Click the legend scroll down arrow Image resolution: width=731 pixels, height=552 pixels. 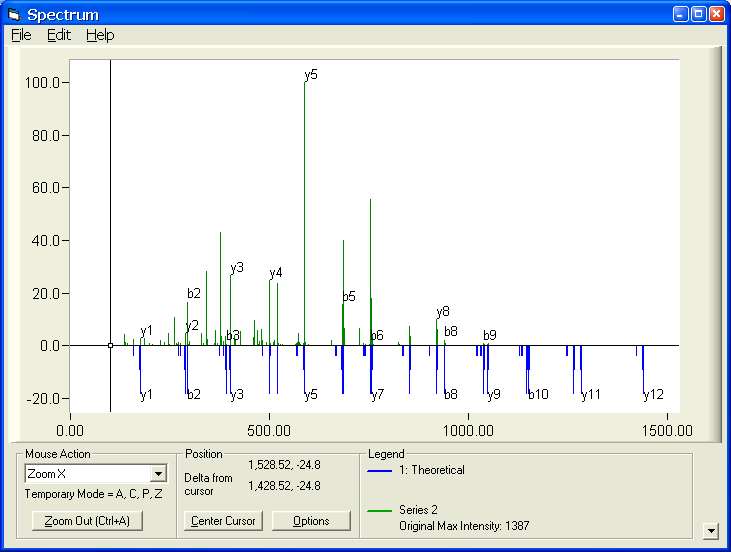[710, 531]
